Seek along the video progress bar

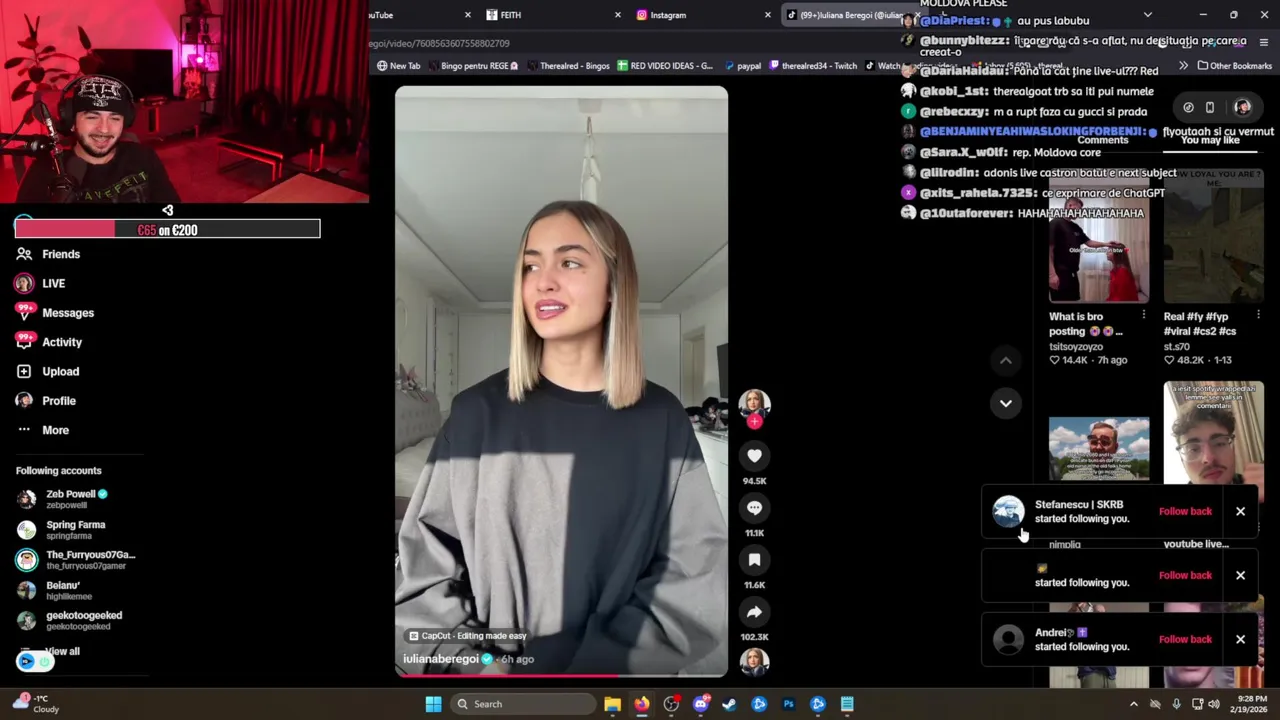561,675
